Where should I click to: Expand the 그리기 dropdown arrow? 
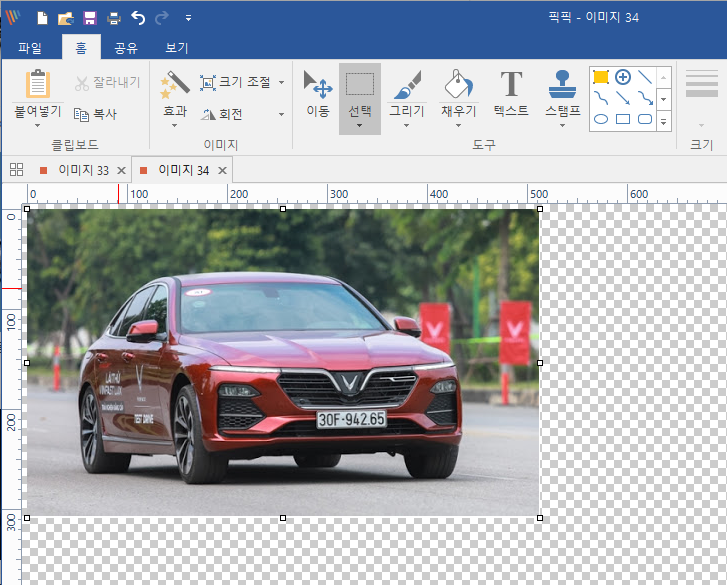(407, 126)
